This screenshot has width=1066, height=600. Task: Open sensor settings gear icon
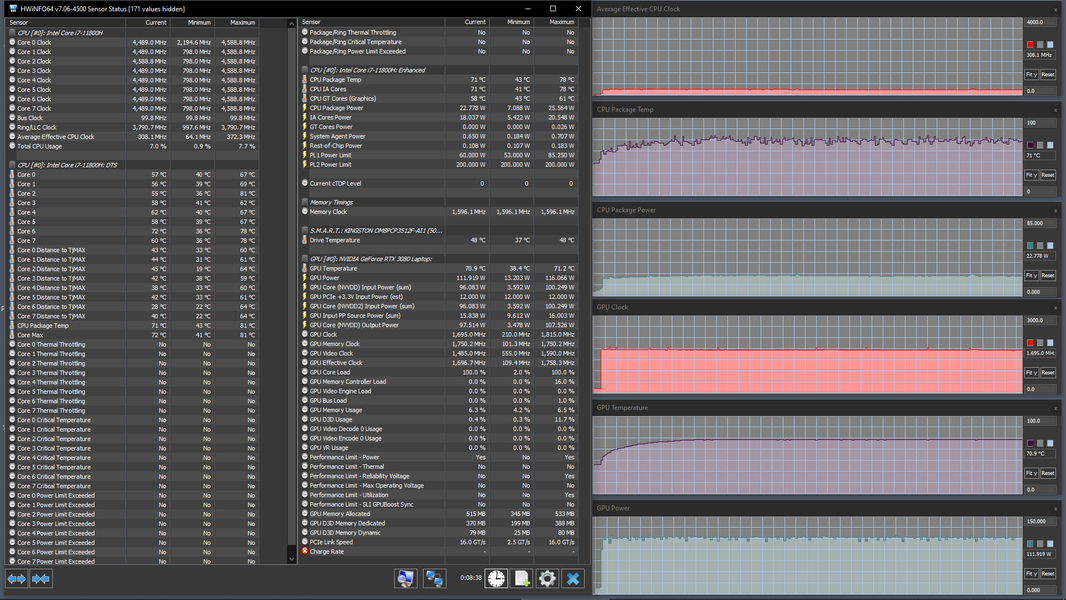point(547,578)
